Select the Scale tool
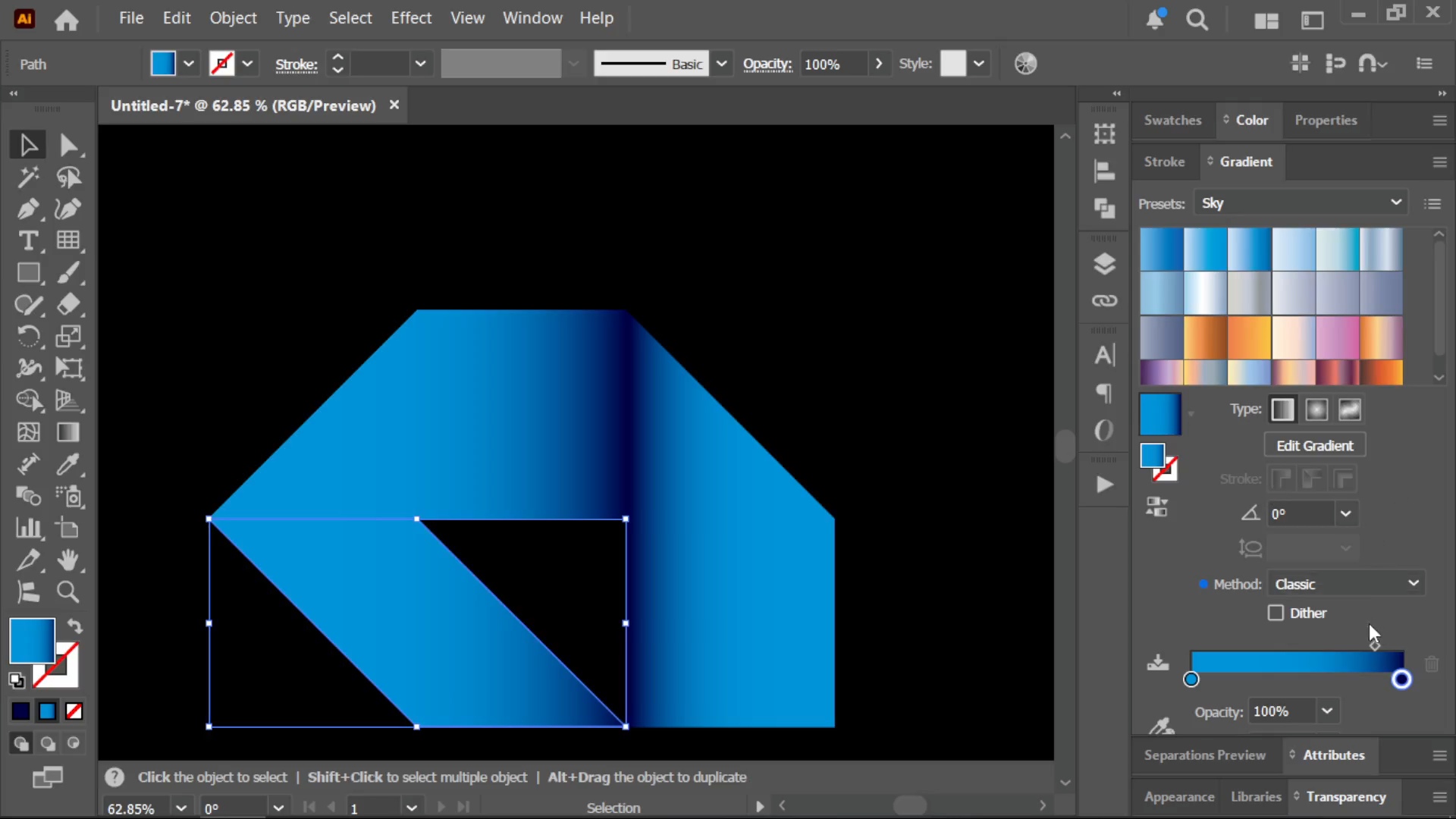The image size is (1456, 819). click(x=68, y=336)
